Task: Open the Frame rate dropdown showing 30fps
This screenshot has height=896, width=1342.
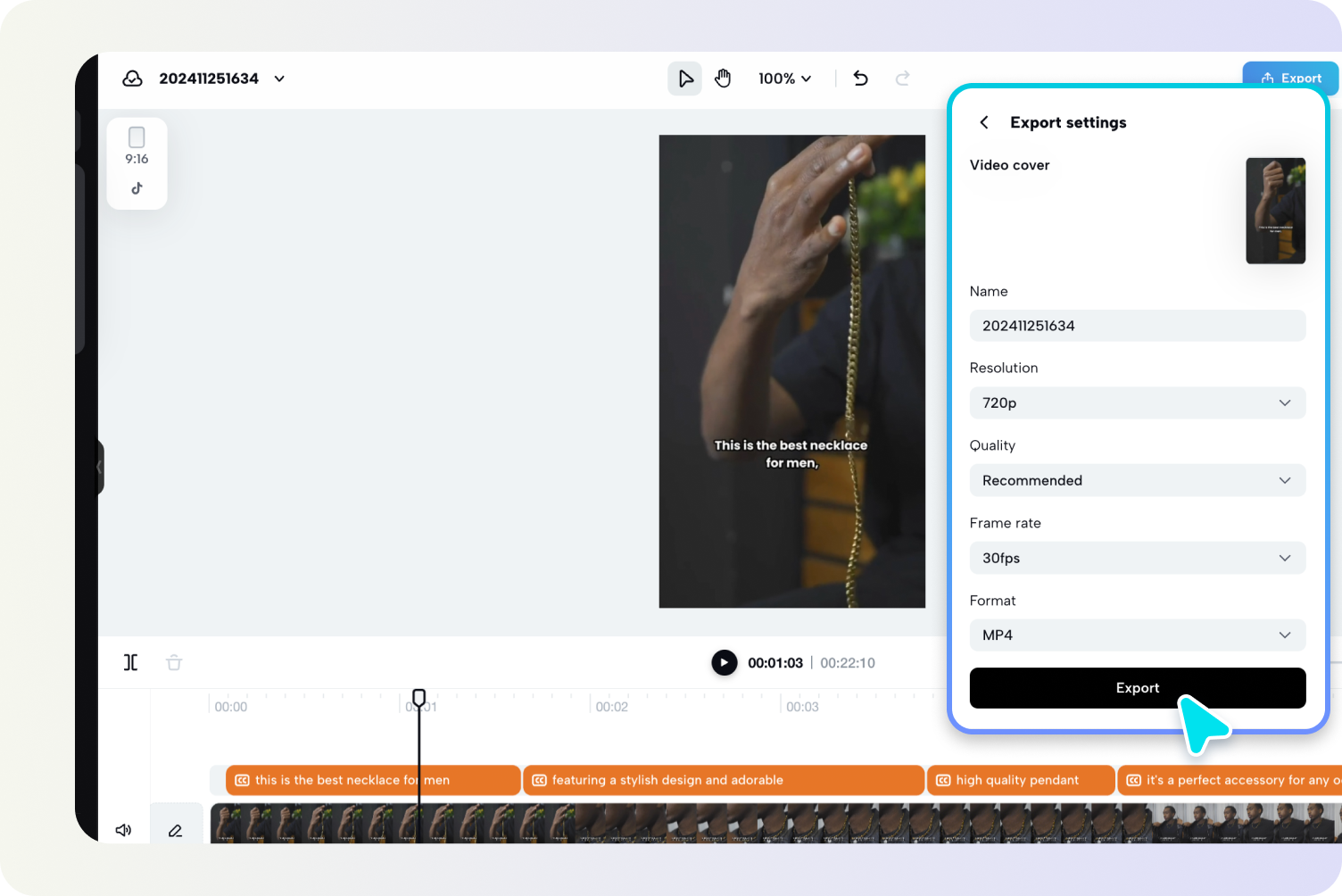Action: point(1138,558)
